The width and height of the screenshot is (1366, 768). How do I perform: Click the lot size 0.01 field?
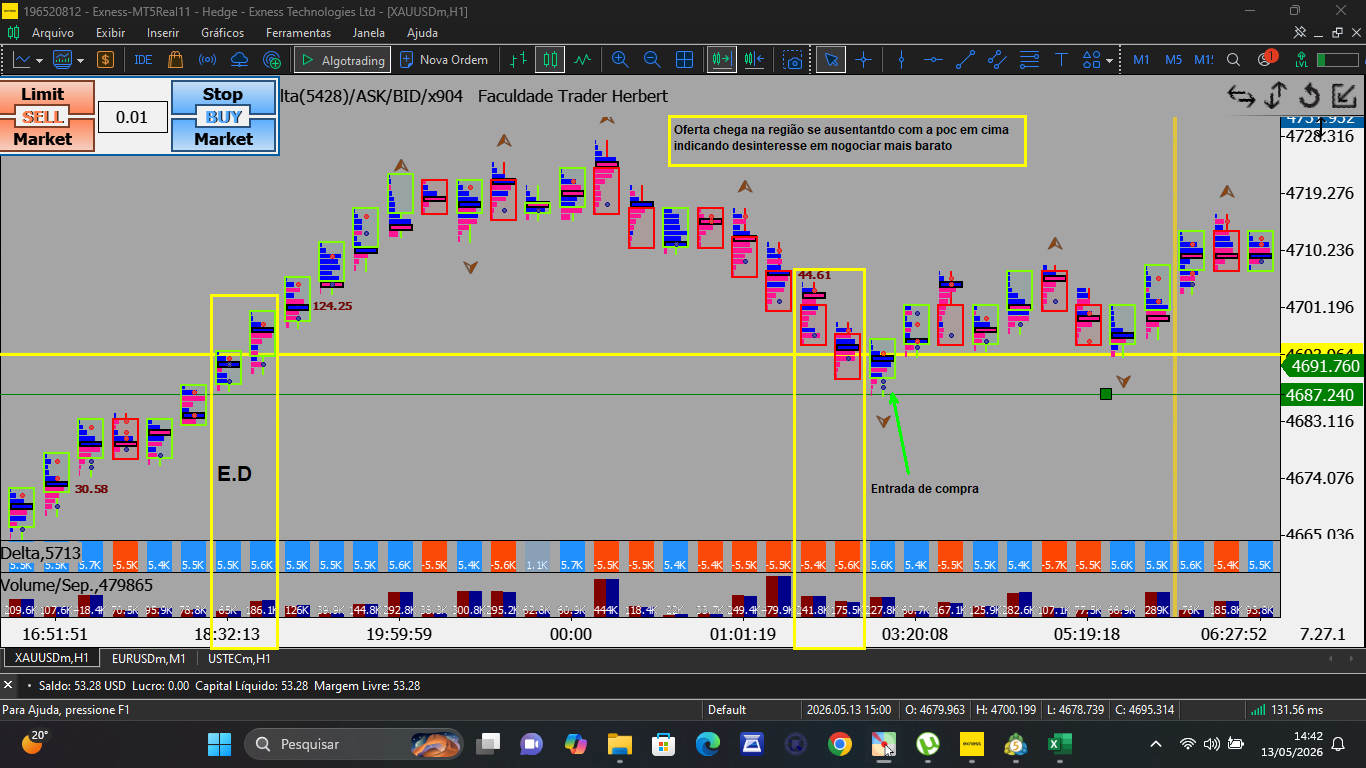[131, 117]
